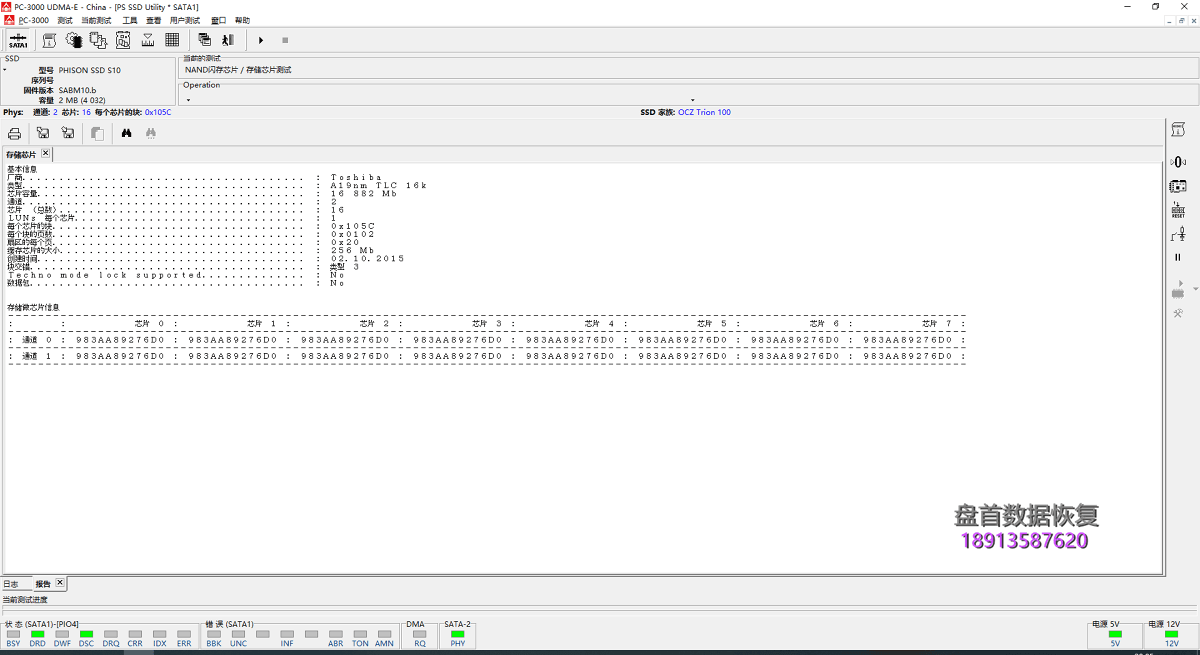Close the 报告 tab
The height and width of the screenshot is (655, 1200).
tap(59, 582)
